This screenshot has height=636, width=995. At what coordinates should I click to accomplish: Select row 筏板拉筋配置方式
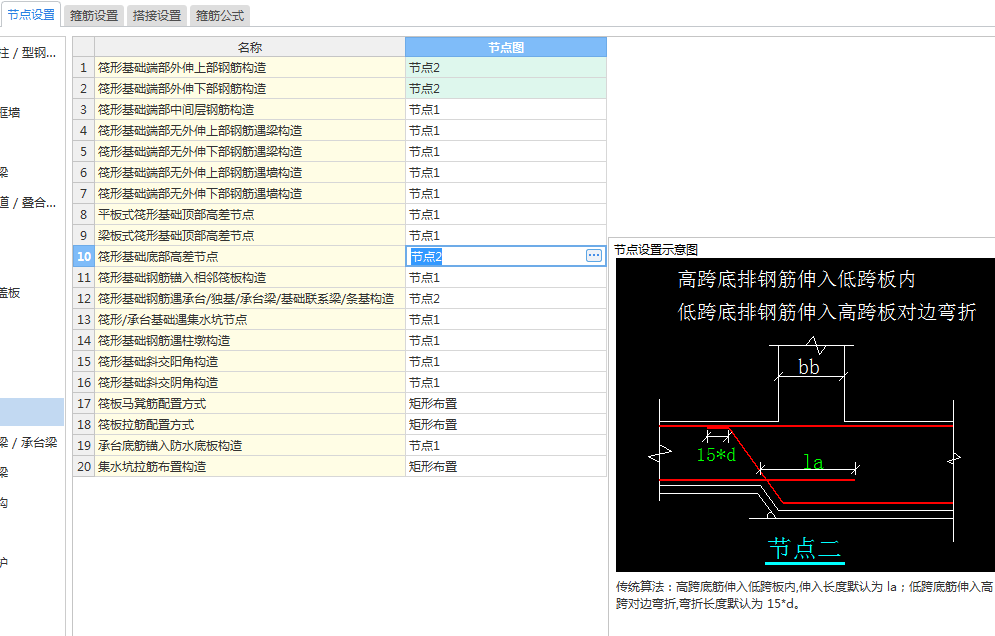coord(250,424)
